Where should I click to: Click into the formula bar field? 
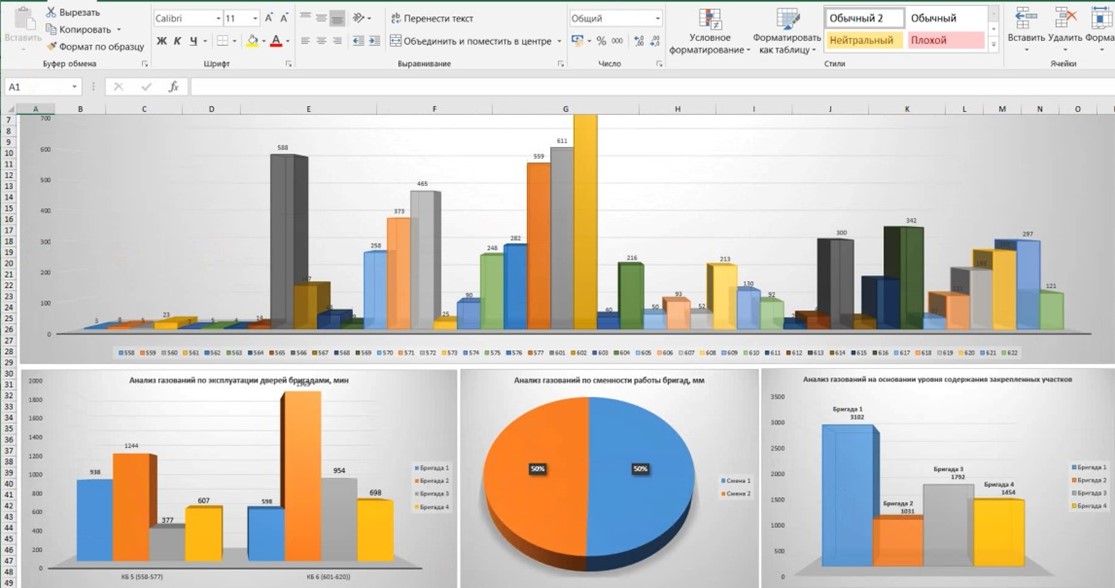(651, 87)
